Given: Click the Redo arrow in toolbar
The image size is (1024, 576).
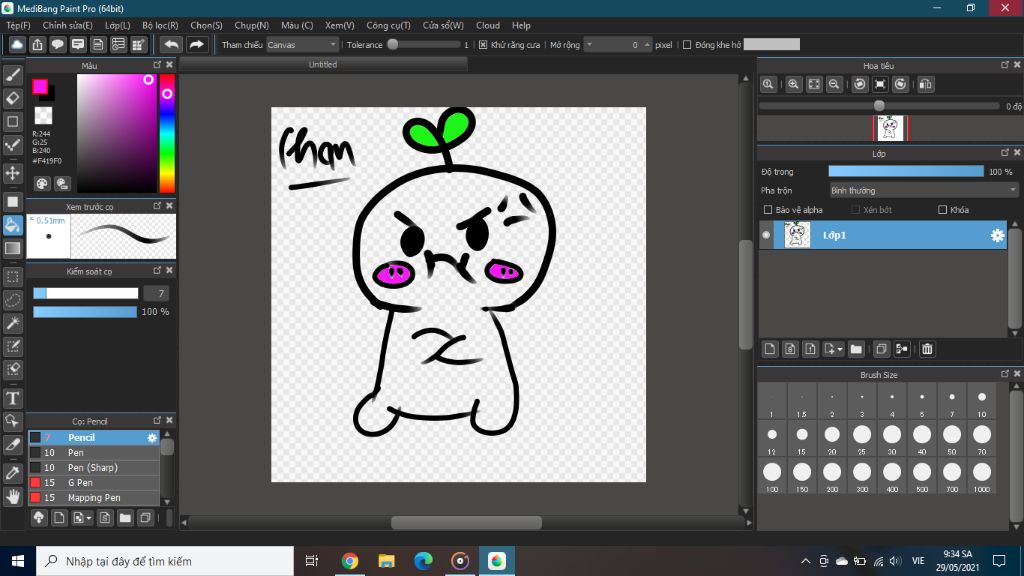Looking at the screenshot, I should point(196,44).
